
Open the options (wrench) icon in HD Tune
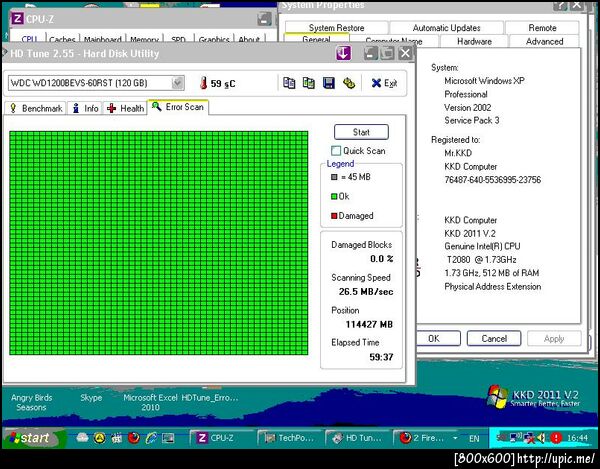349,83
